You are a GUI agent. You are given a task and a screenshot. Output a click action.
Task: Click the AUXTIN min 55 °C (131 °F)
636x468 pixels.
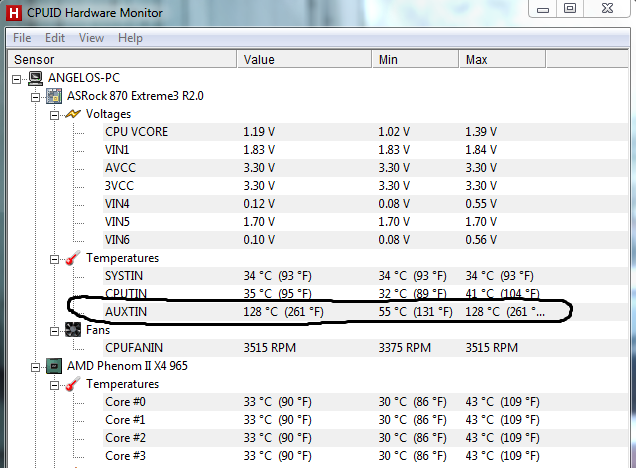(415, 312)
